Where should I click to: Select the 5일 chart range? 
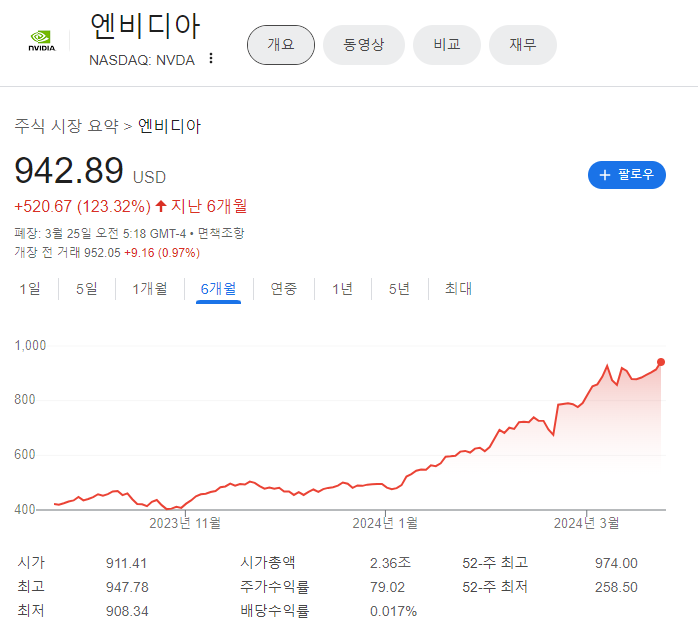click(x=87, y=289)
